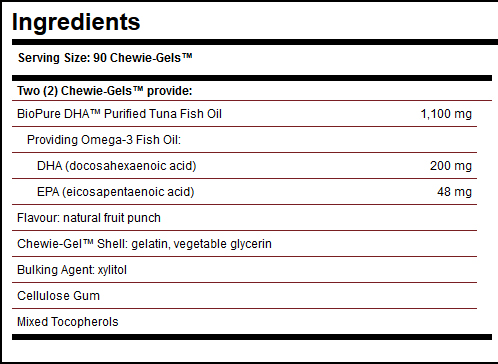Click the thick black rule under Ingredients
The height and width of the screenshot is (364, 498).
[x=255, y=42]
